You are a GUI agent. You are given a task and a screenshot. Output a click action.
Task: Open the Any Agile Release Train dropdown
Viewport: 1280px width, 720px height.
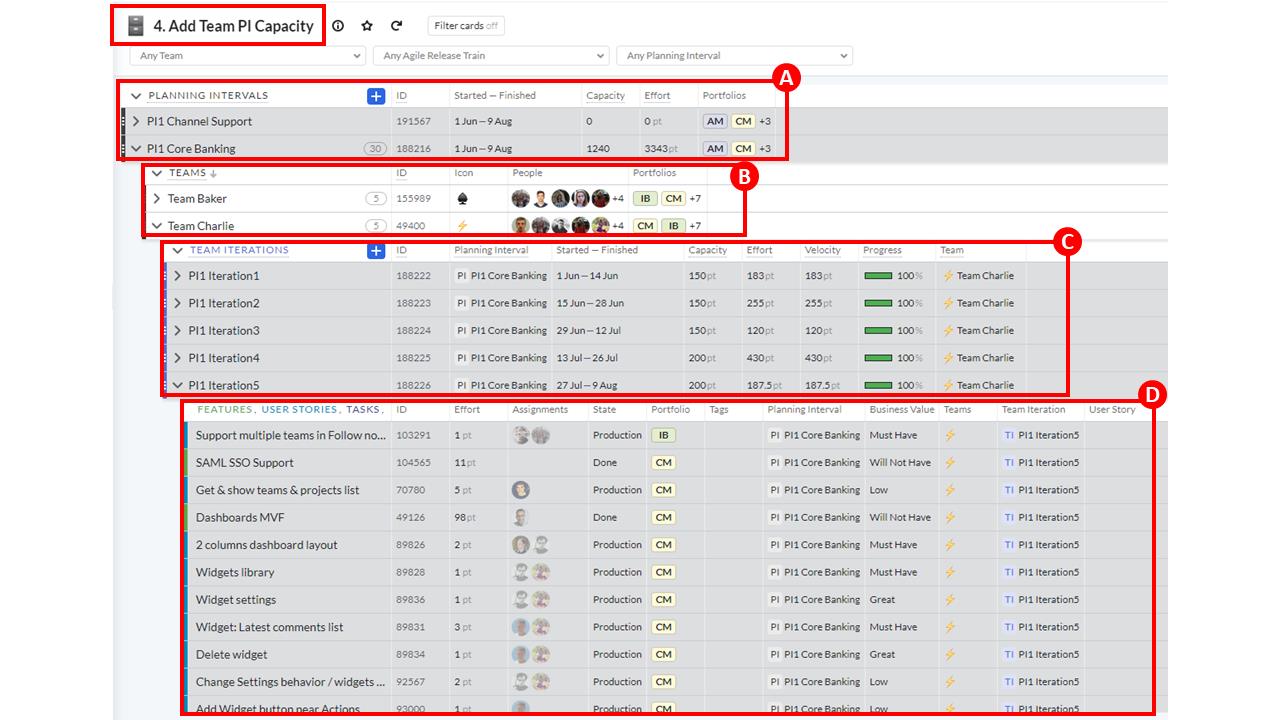(490, 56)
